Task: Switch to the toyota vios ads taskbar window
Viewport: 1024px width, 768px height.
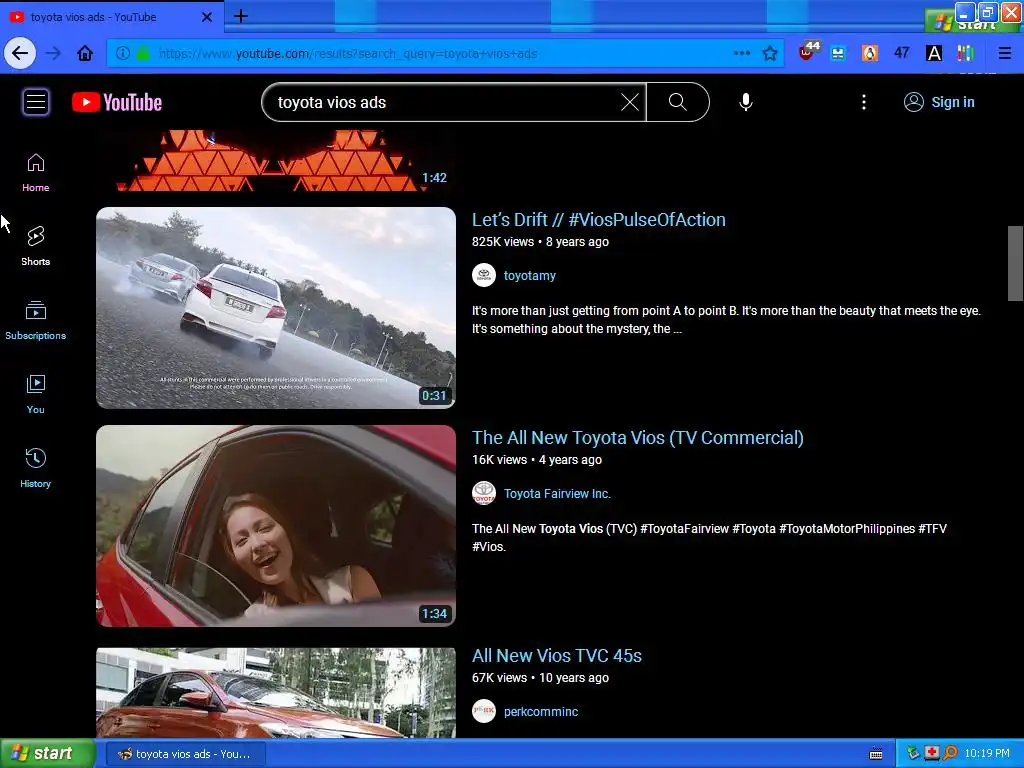Action: (x=185, y=754)
